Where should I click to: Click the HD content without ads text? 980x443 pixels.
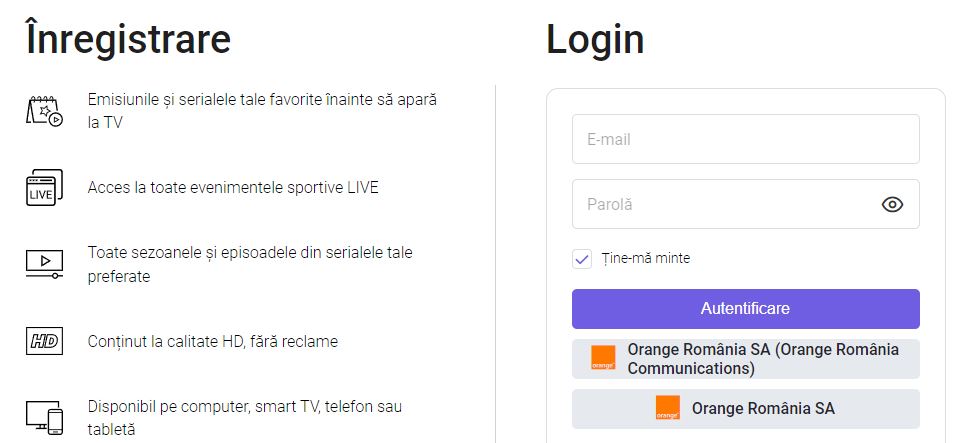point(213,341)
